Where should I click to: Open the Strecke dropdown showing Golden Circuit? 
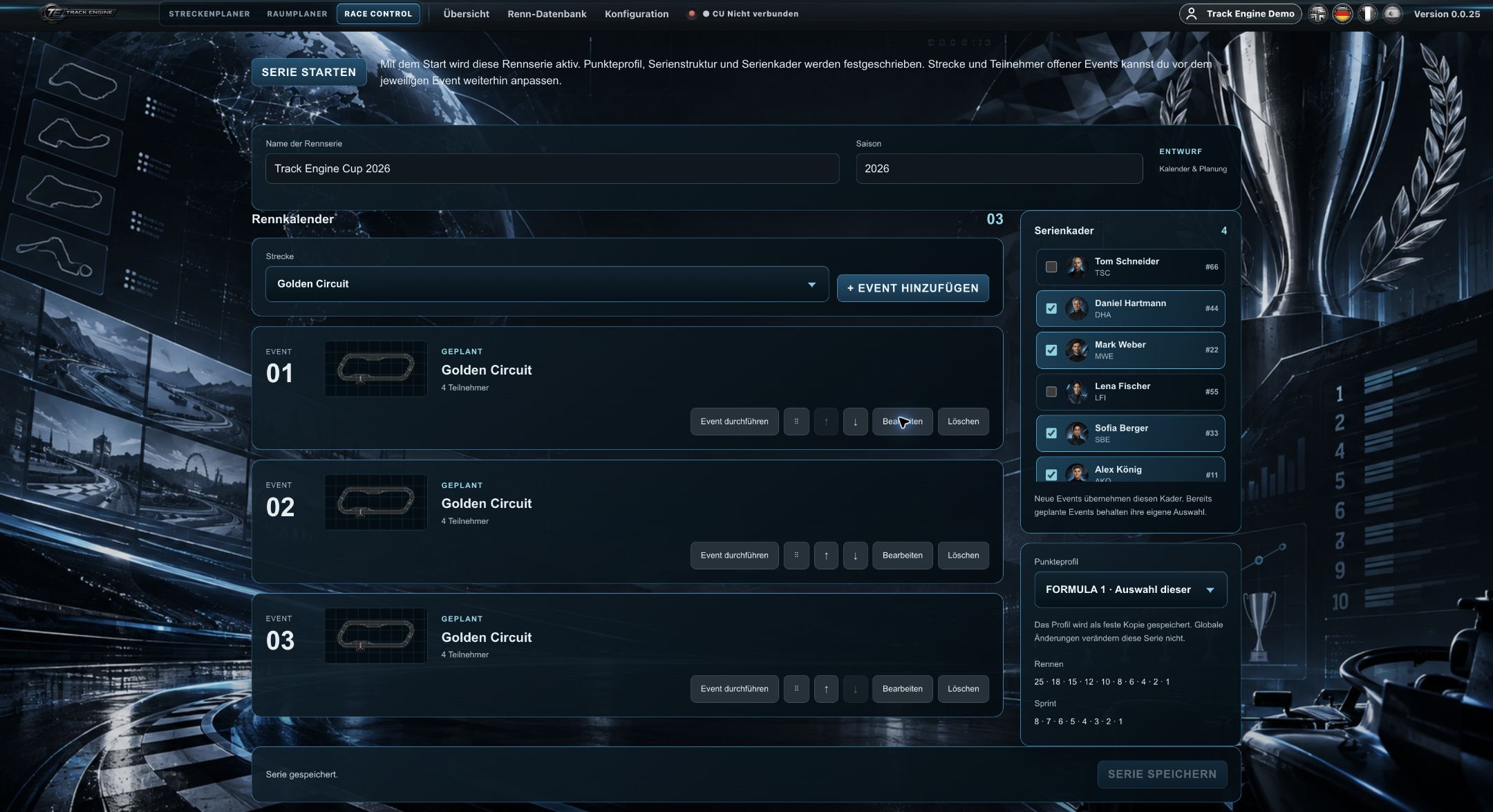point(547,284)
